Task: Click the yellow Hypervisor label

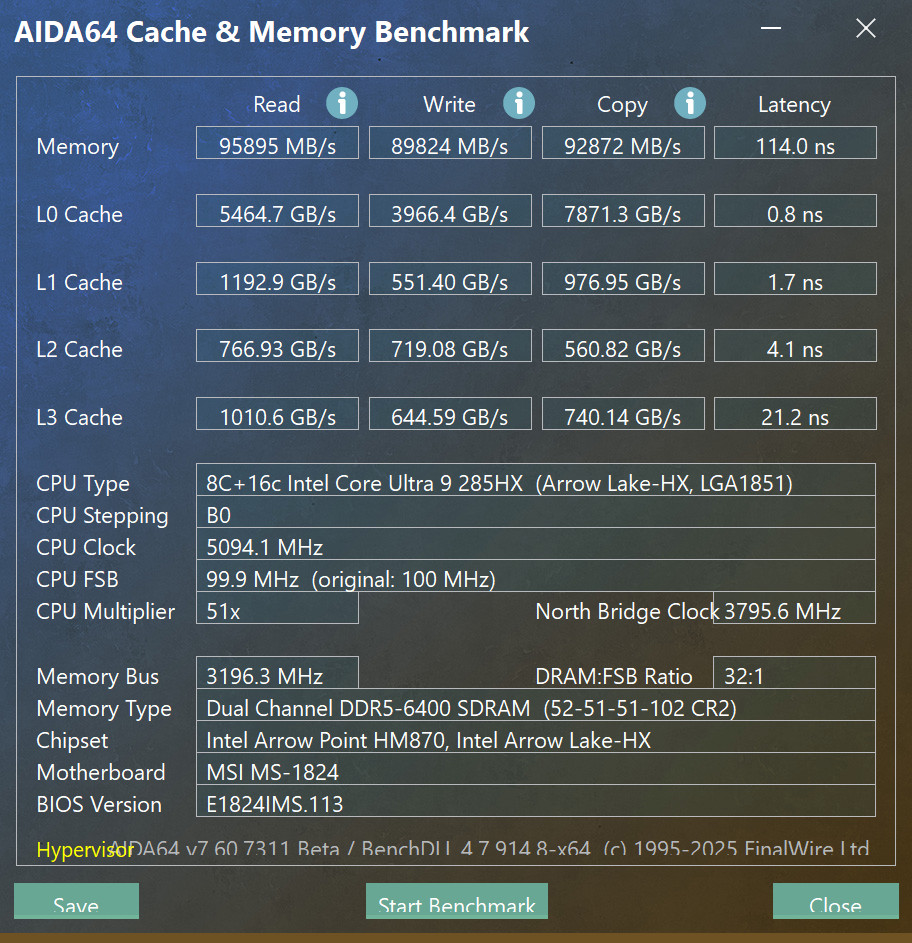Action: 85,849
